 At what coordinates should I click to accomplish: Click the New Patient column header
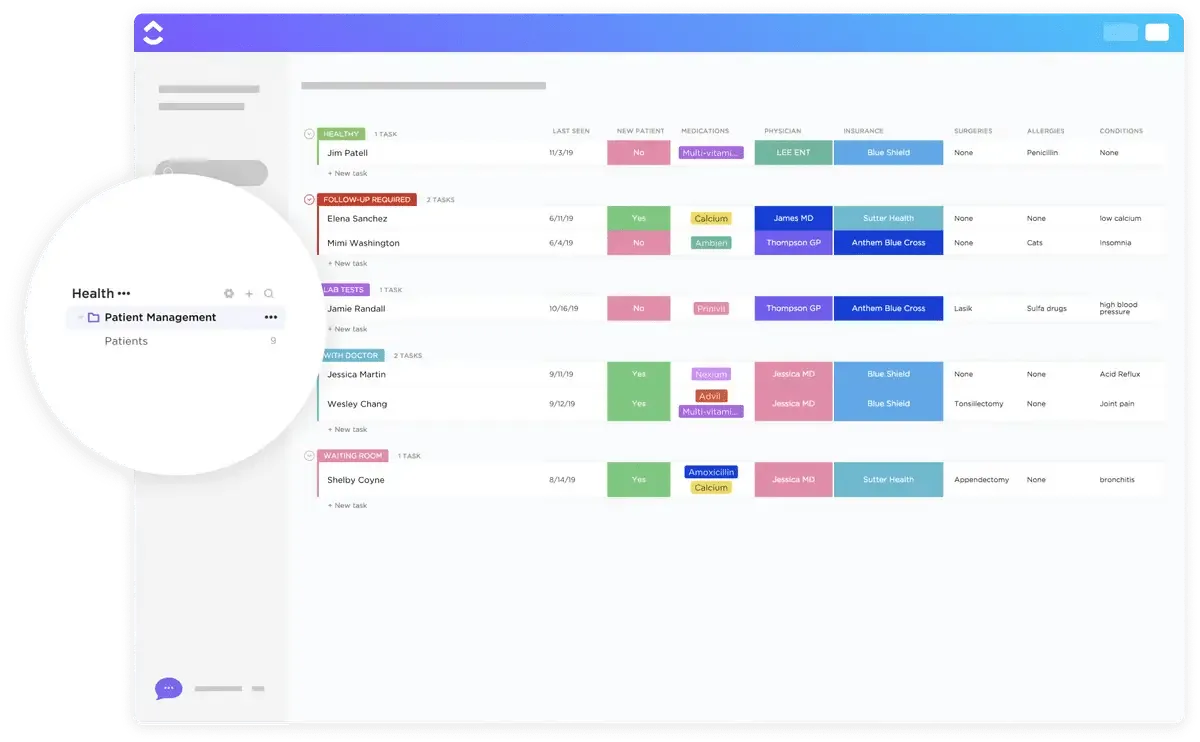640,131
